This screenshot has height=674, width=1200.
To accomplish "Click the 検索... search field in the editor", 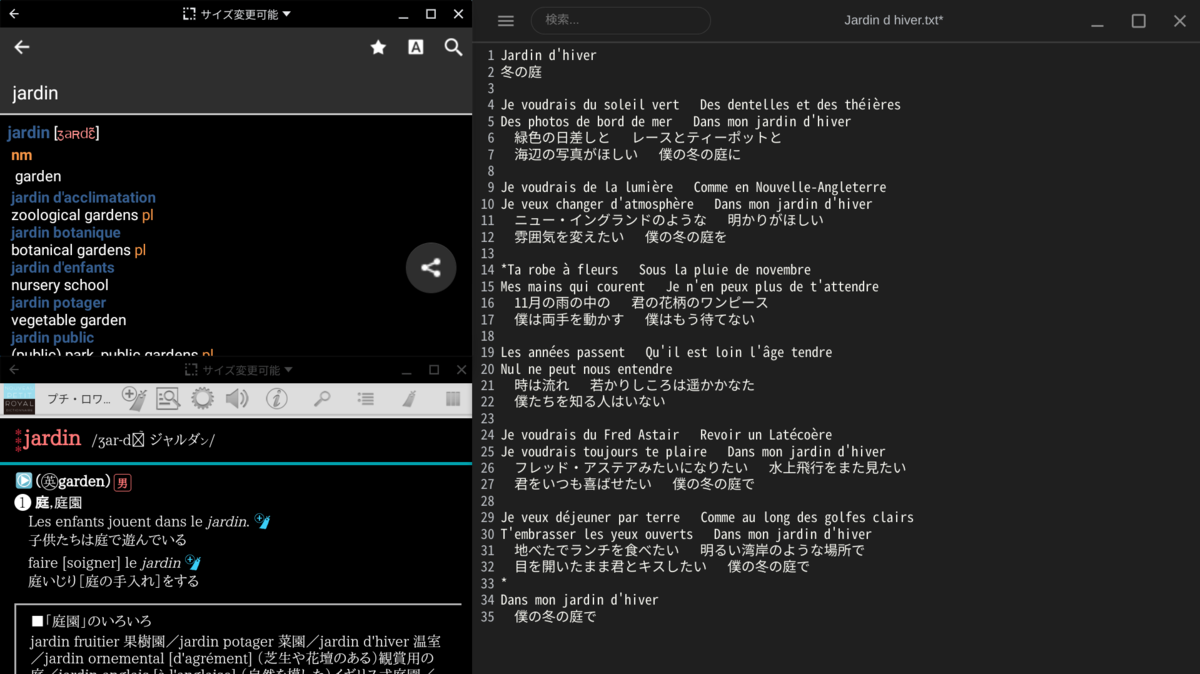I will tap(620, 20).
